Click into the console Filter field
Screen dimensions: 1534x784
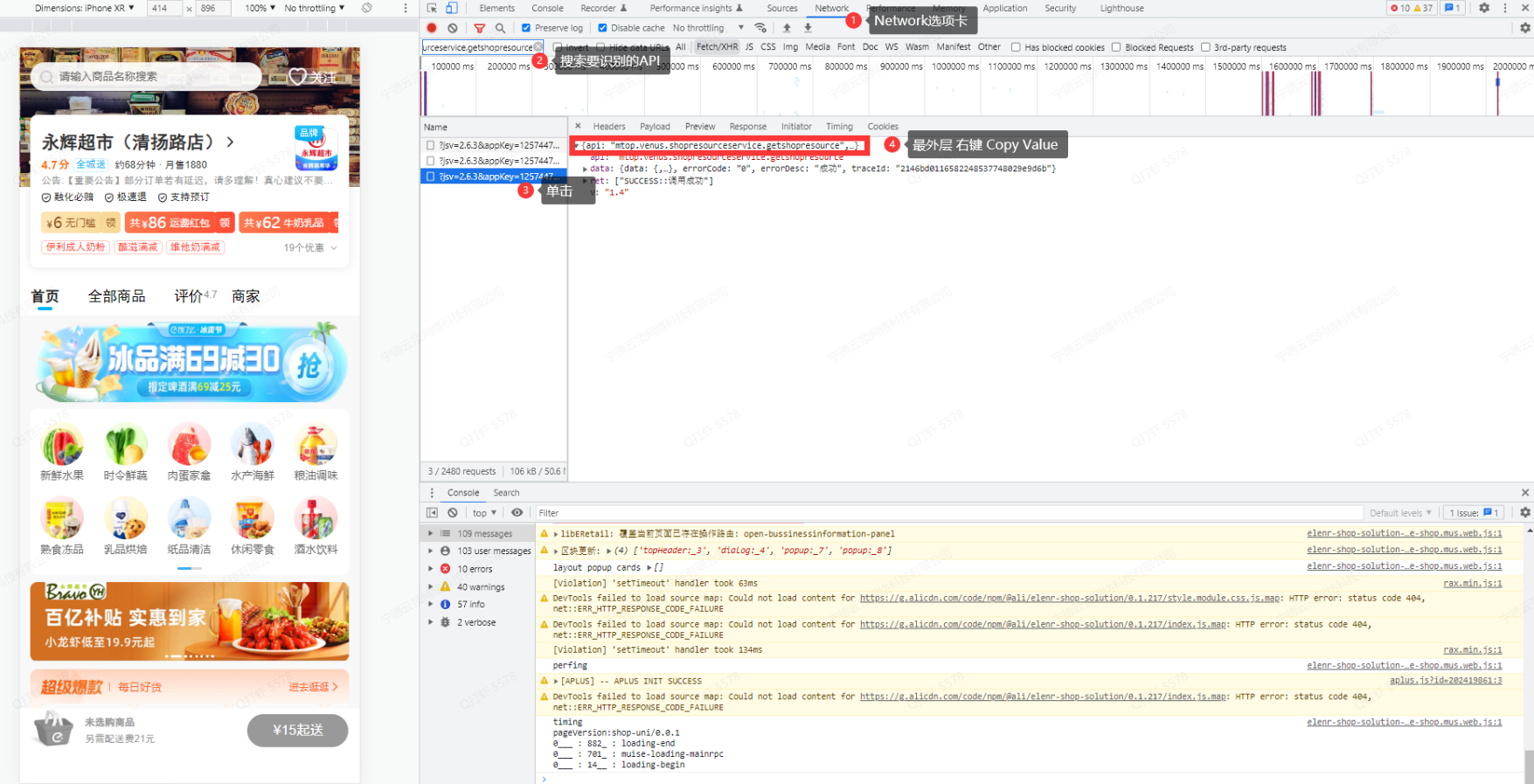949,513
